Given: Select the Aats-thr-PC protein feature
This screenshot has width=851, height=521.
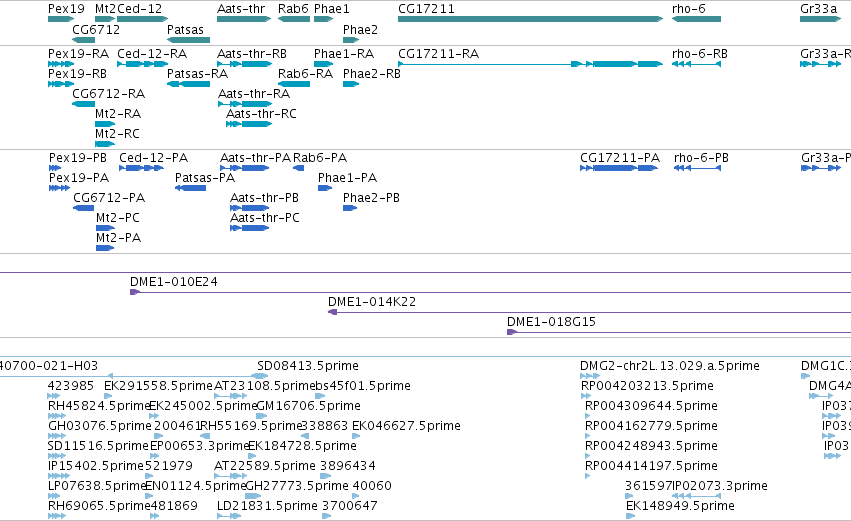Looking at the screenshot, I should coord(250,228).
